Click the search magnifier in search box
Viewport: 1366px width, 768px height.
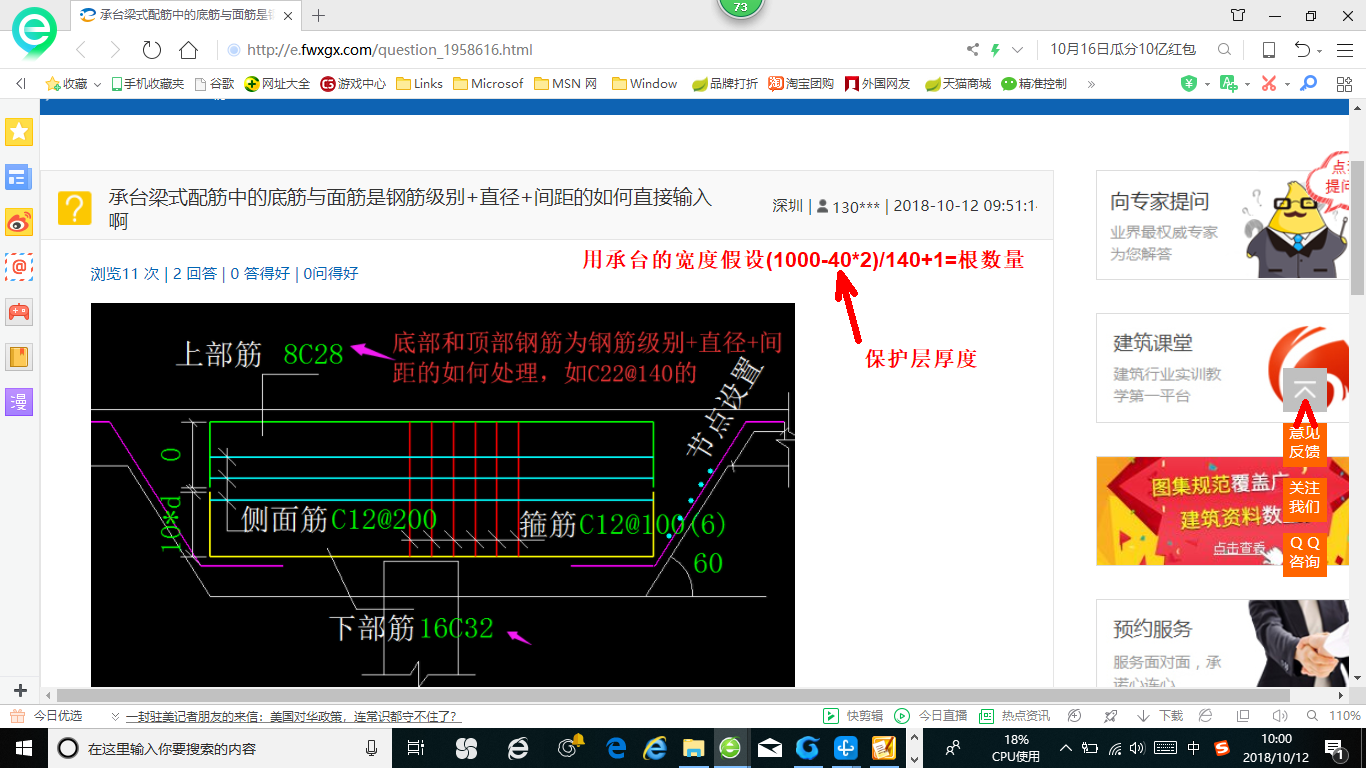pyautogui.click(x=1224, y=50)
